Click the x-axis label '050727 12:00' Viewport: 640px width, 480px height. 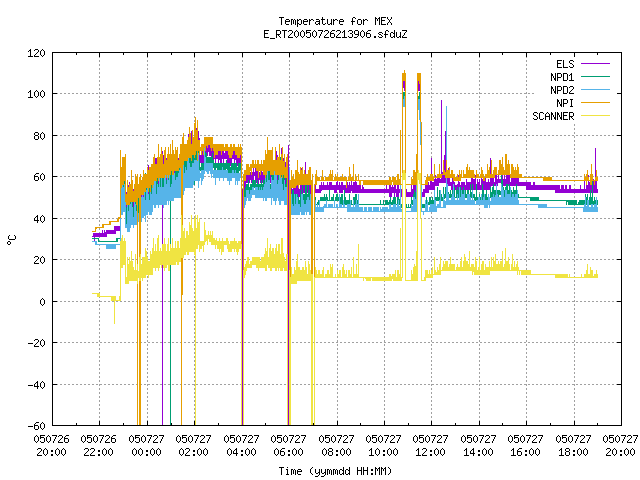coord(431,446)
